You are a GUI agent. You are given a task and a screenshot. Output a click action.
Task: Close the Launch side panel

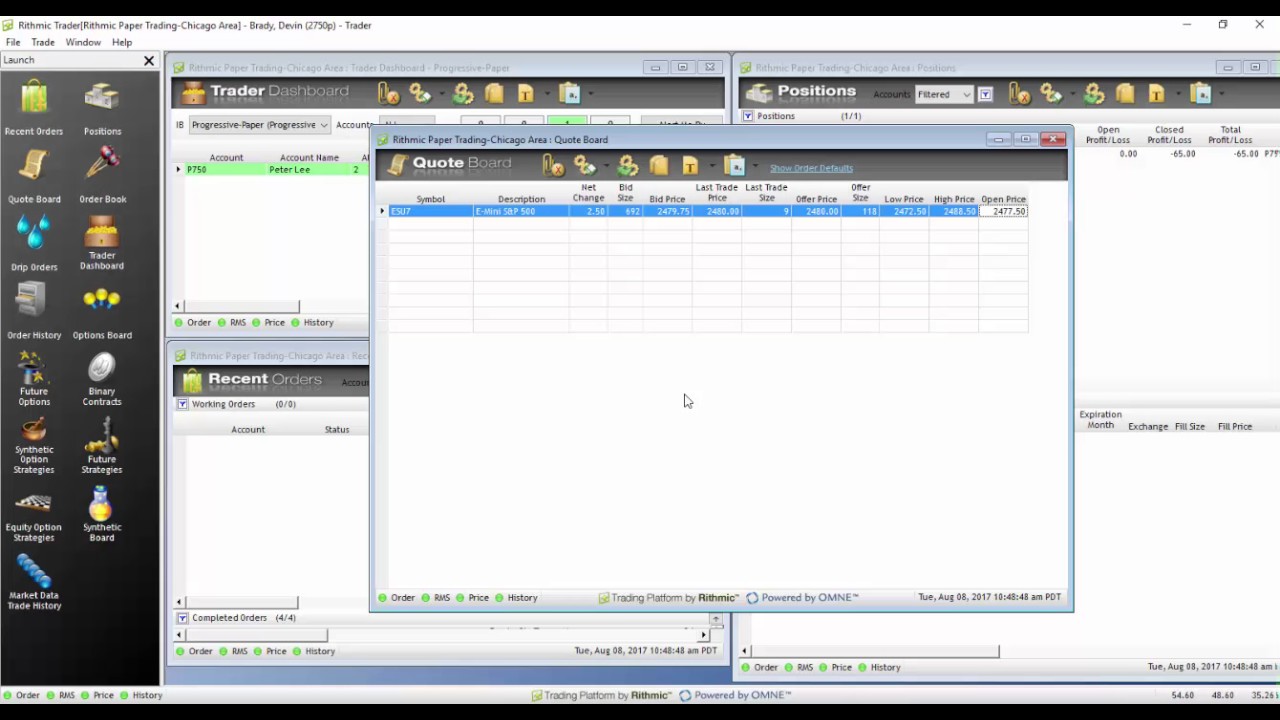(x=149, y=61)
